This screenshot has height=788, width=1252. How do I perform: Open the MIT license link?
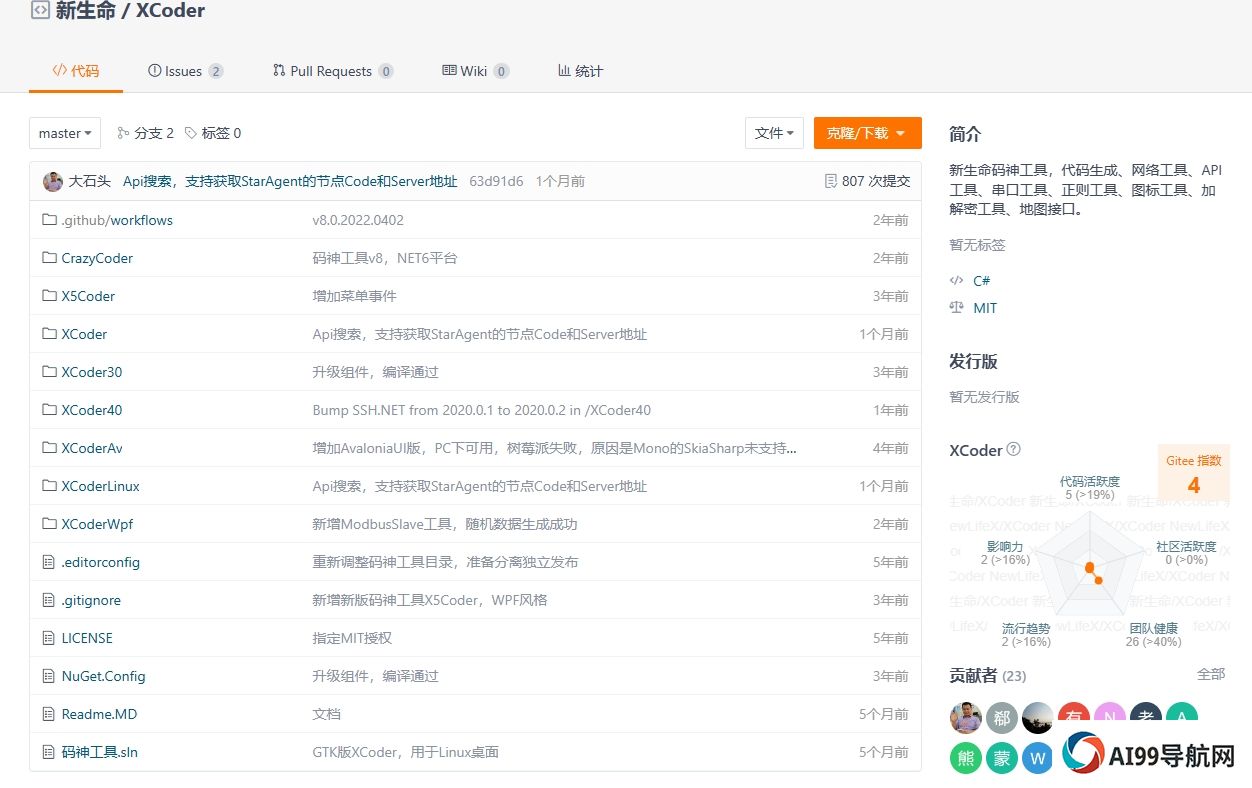point(985,308)
